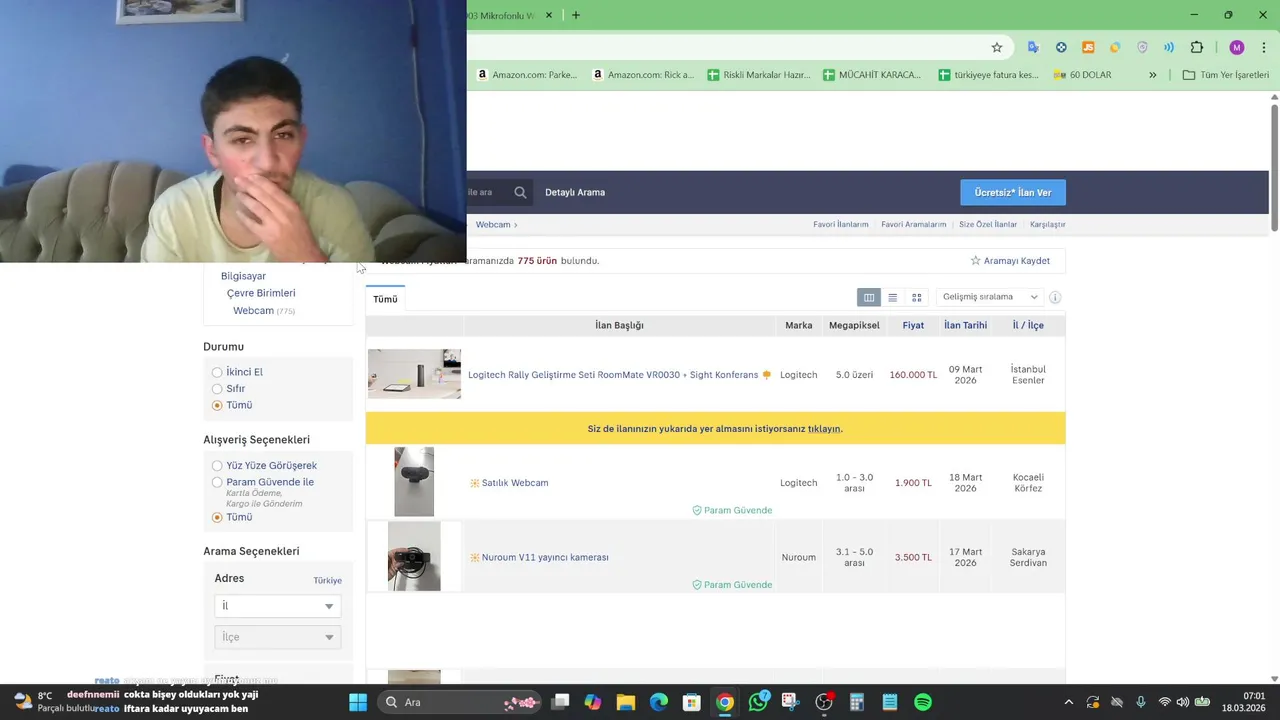
Task: Open the Tüm Yer İşaretleri folder
Action: pyautogui.click(x=1225, y=75)
